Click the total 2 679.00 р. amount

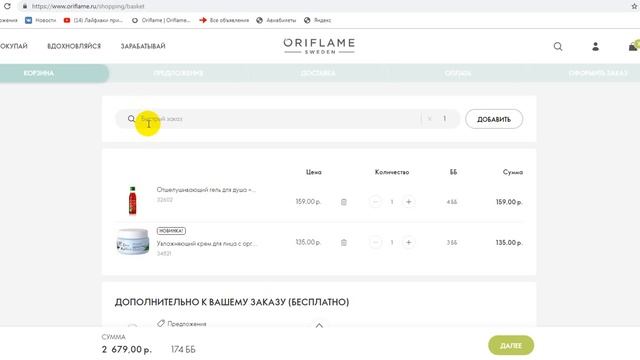coord(127,349)
